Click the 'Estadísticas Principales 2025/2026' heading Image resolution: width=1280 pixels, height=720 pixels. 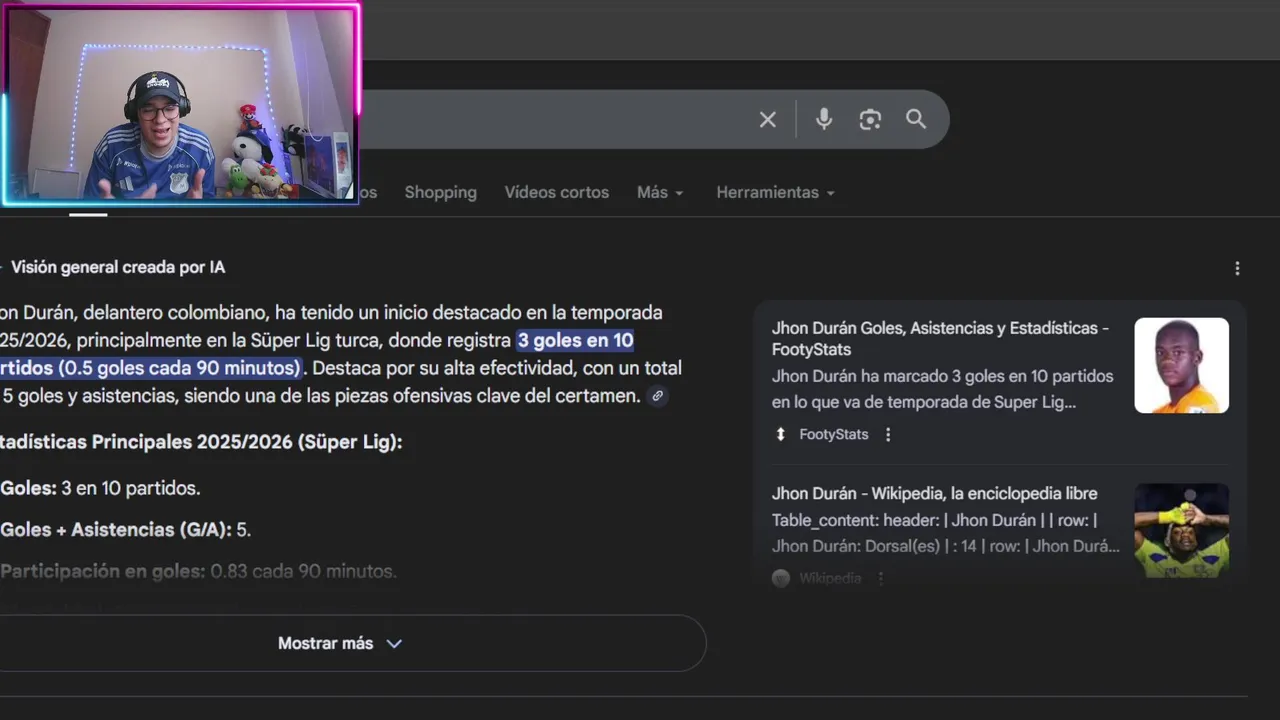200,441
